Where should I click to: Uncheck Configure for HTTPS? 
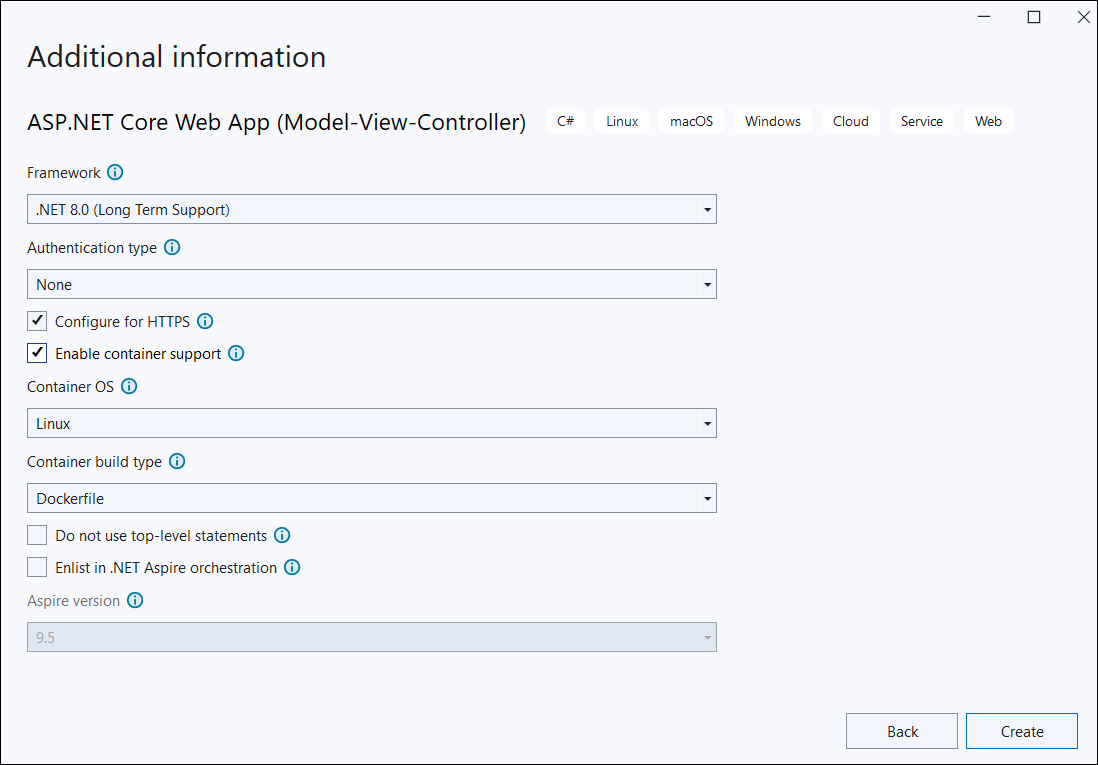37,321
